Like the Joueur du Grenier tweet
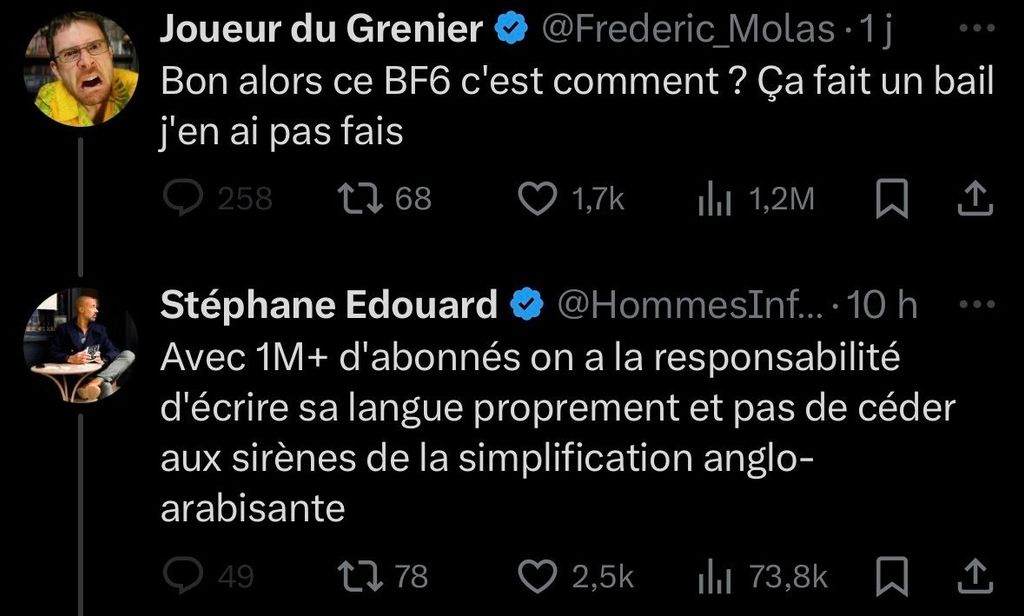The width and height of the screenshot is (1024, 616). point(539,199)
